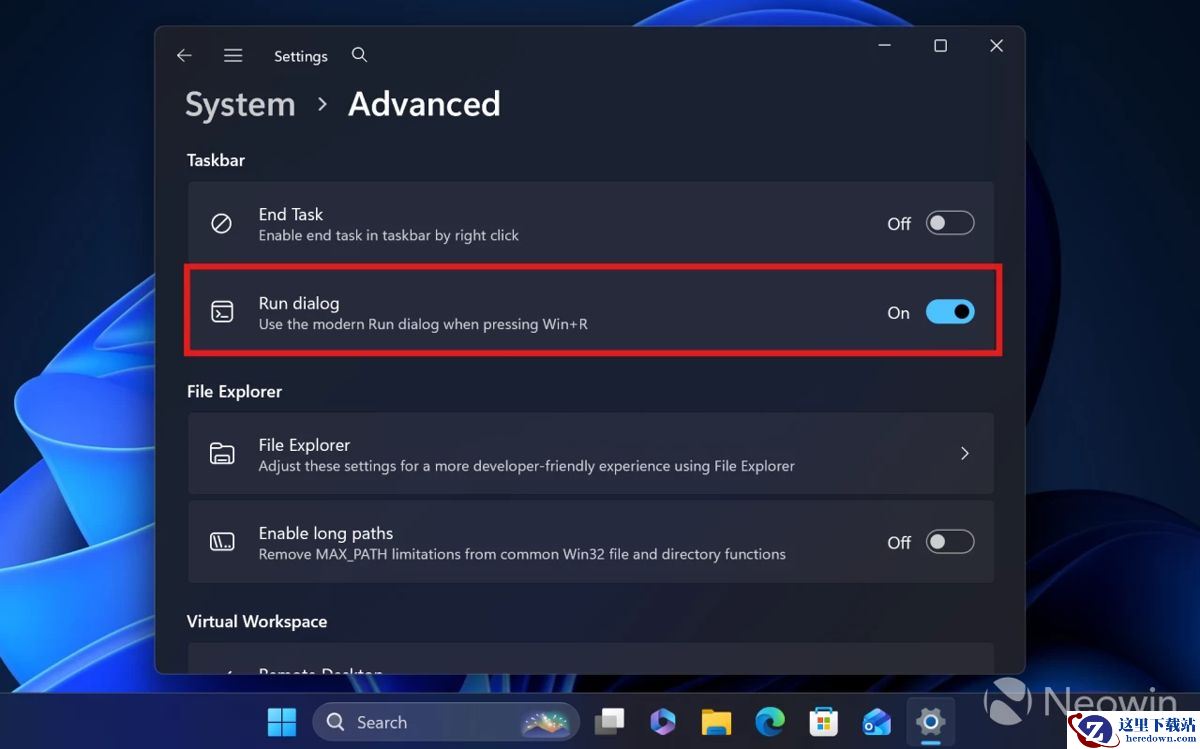Click the File Explorer section heading

point(235,391)
